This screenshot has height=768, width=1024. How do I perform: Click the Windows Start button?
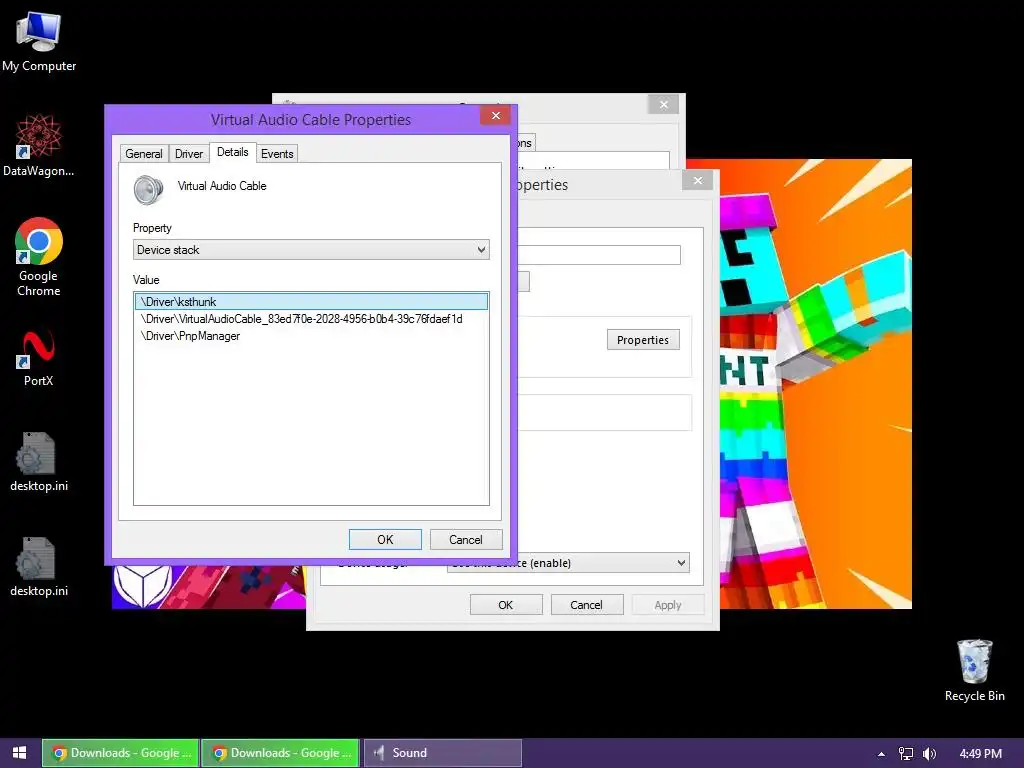click(x=20, y=753)
